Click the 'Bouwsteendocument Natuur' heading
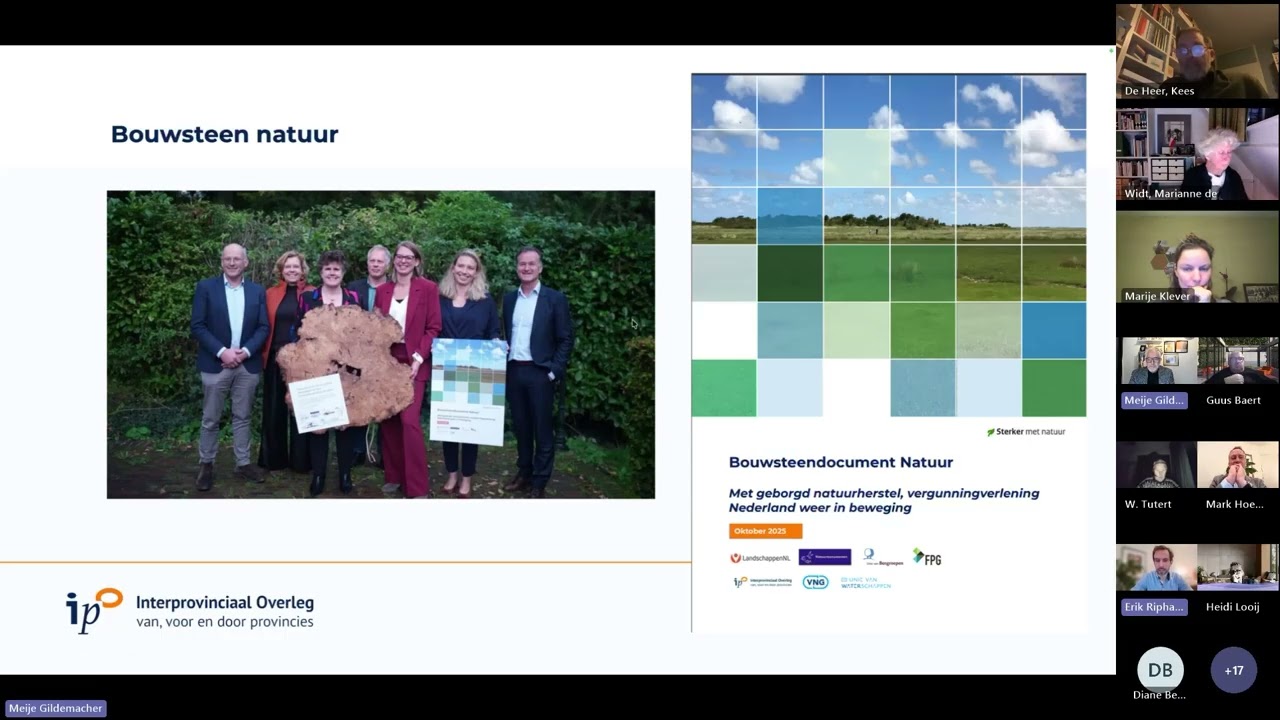Viewport: 1280px width, 720px height. click(x=840, y=462)
